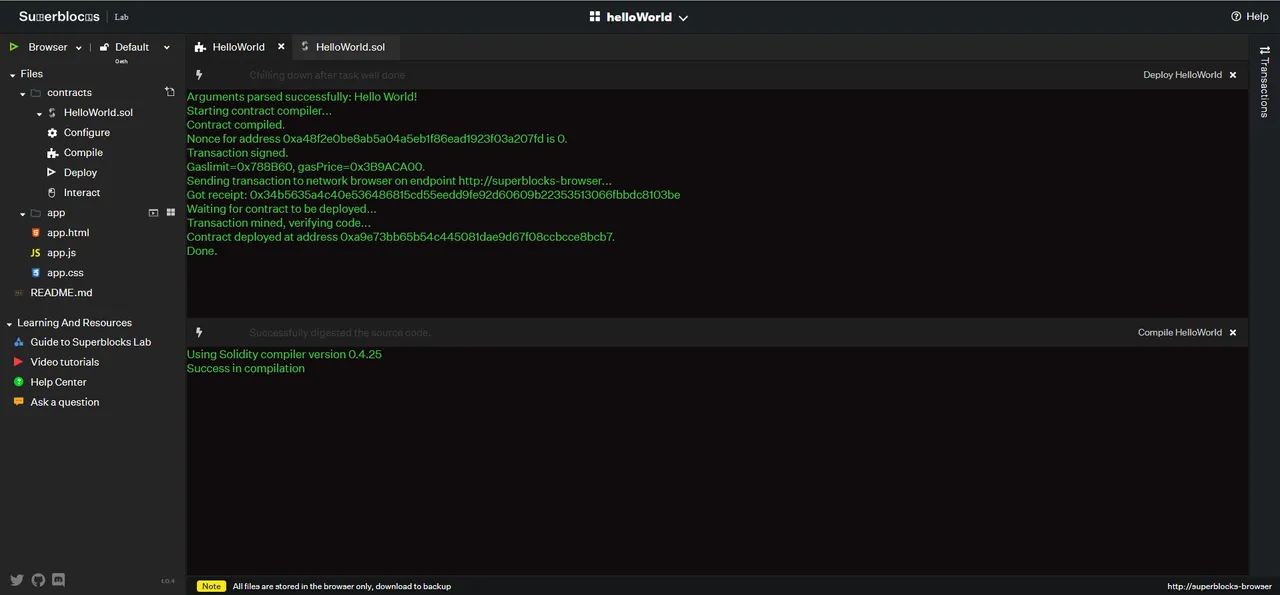Collapse the HelloWorld.sol tree item
Screen dimensions: 1280x595
click(x=39, y=113)
